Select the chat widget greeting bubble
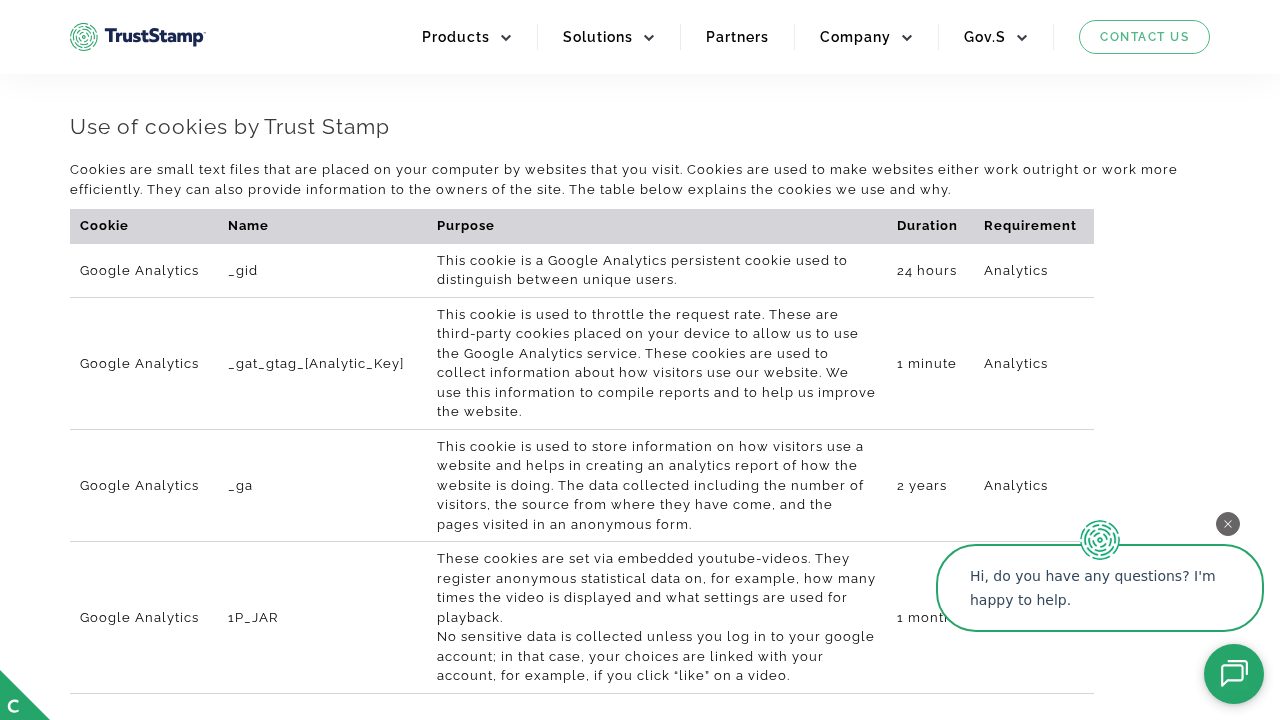Viewport: 1280px width, 720px height. [1099, 588]
